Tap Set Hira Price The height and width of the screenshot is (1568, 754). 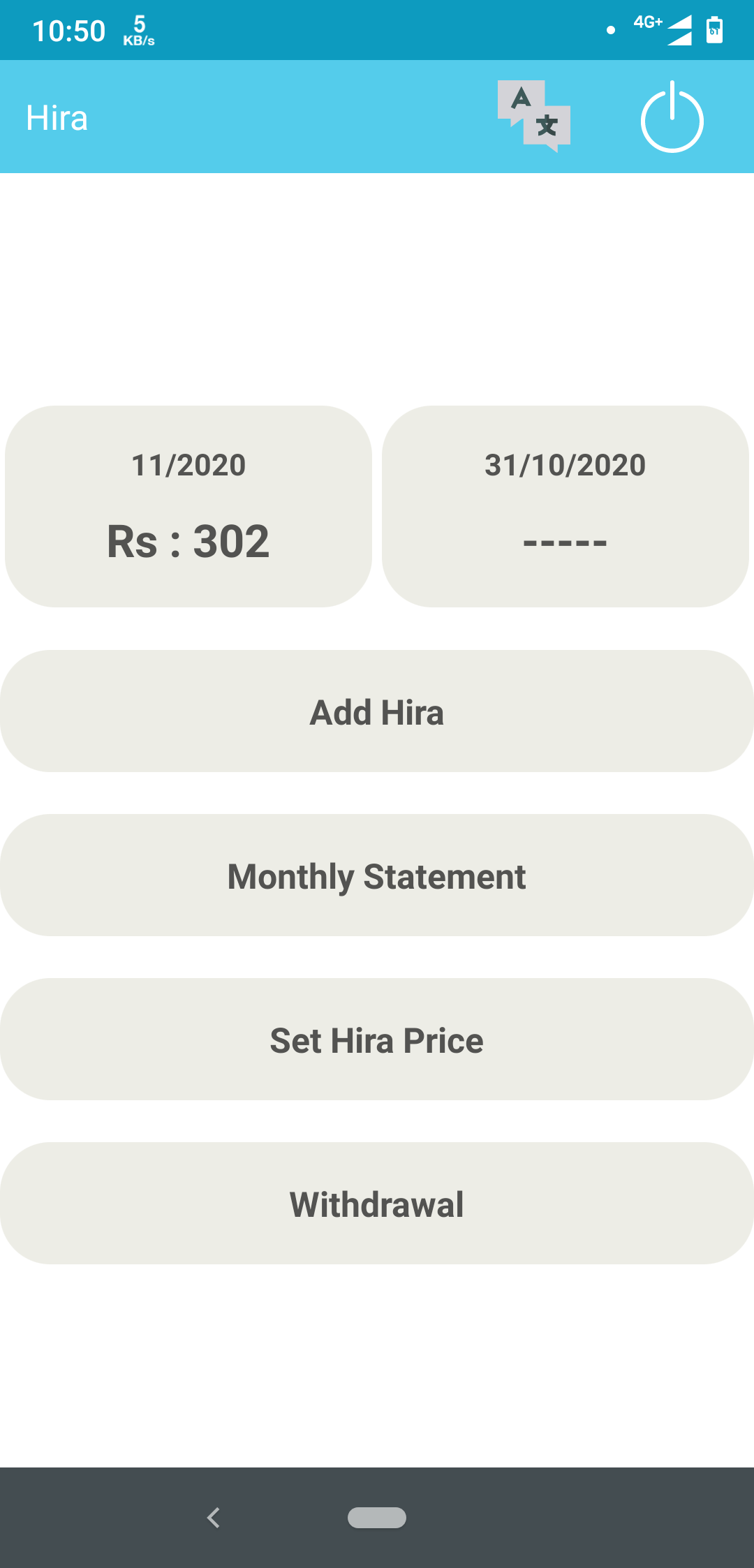pyautogui.click(x=377, y=1040)
